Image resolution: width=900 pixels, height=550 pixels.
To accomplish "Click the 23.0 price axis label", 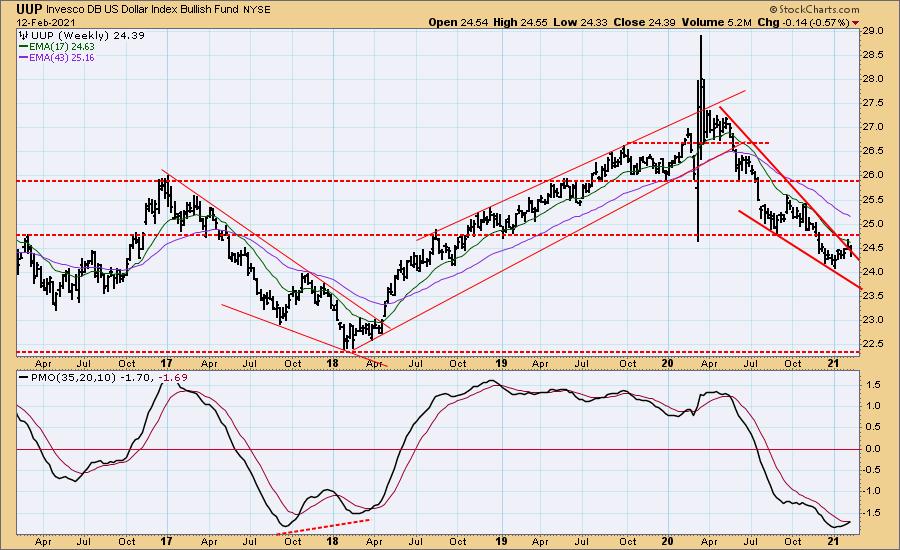I will click(873, 320).
